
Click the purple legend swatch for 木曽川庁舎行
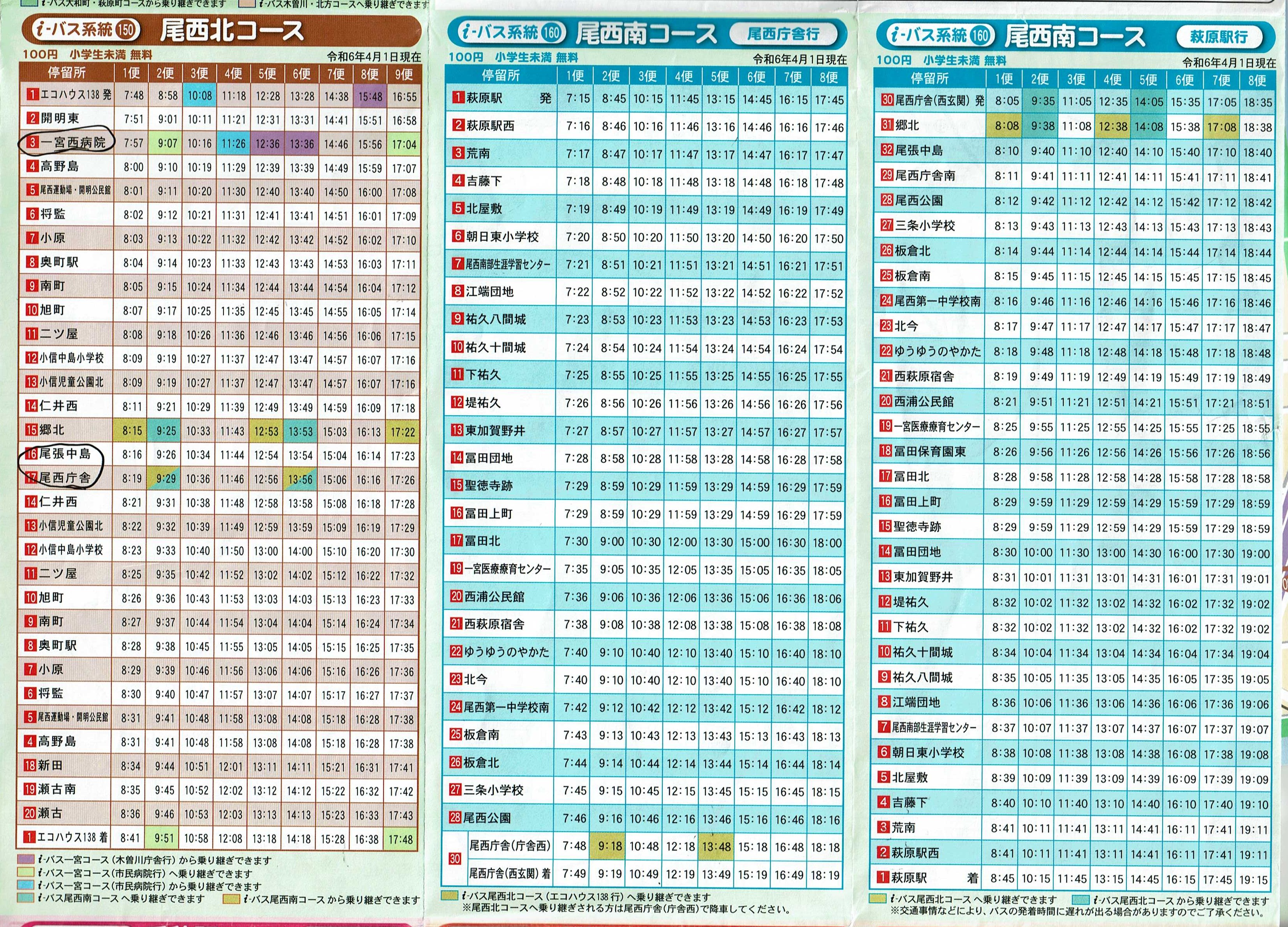[26, 859]
